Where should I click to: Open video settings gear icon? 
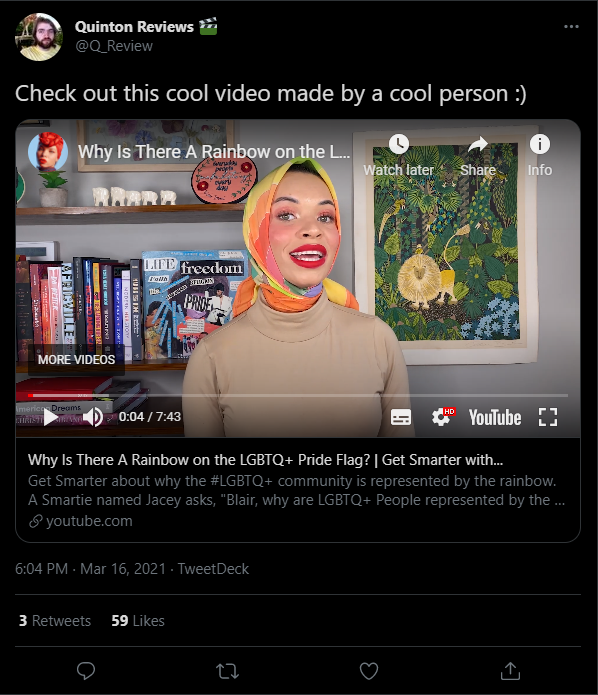[x=442, y=417]
